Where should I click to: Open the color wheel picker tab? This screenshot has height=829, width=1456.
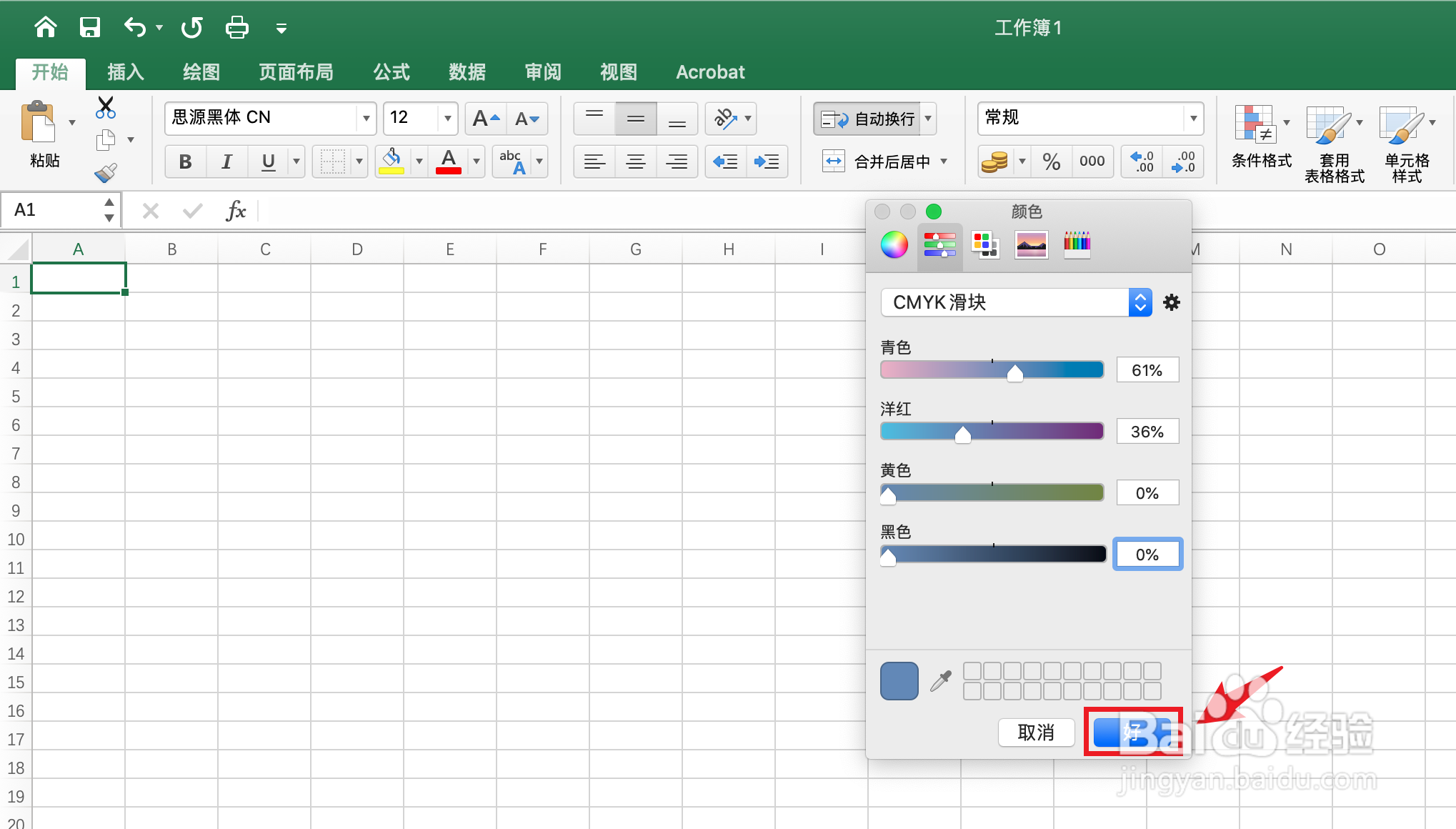tap(894, 245)
